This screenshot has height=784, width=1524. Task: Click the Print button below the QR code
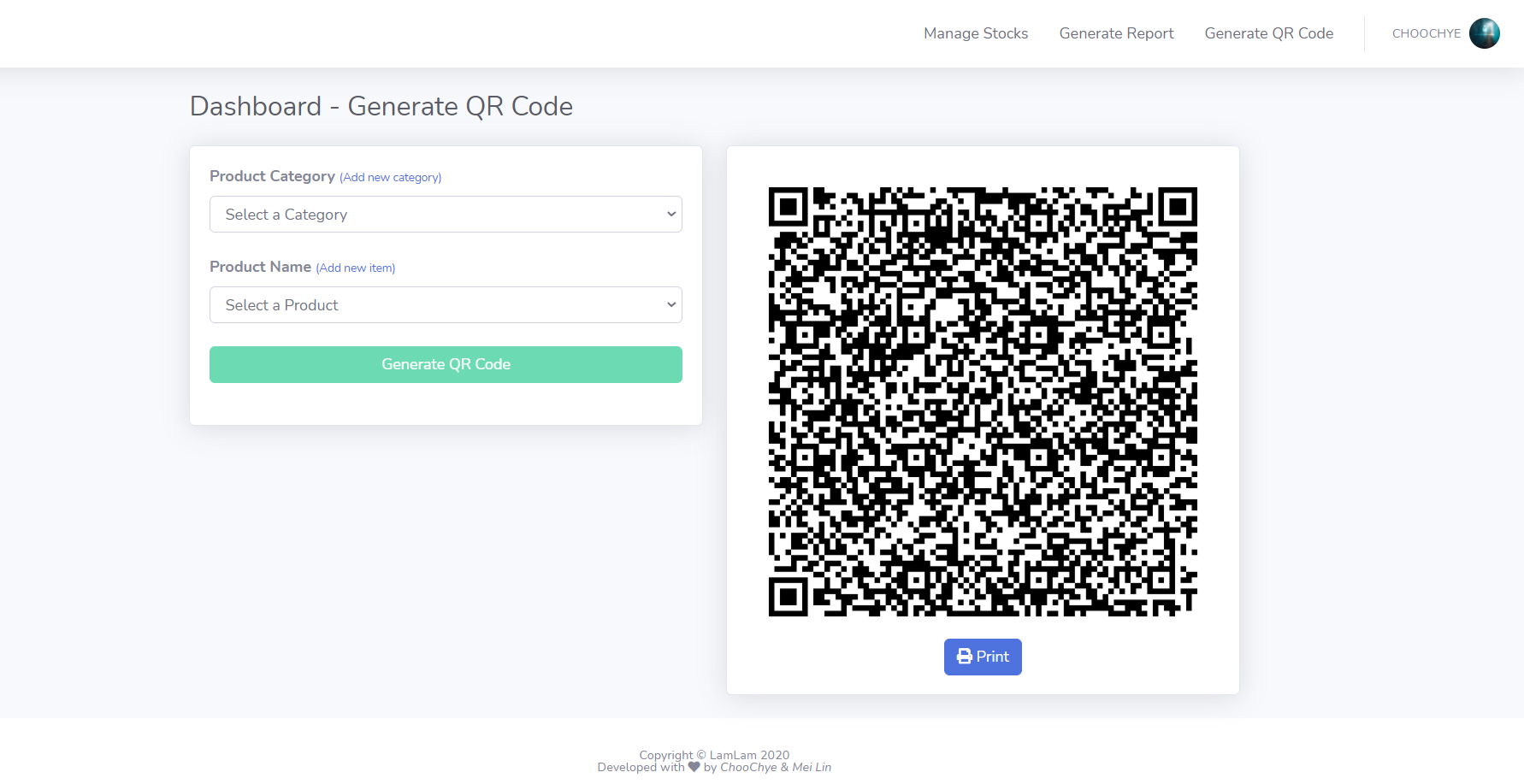pyautogui.click(x=982, y=656)
